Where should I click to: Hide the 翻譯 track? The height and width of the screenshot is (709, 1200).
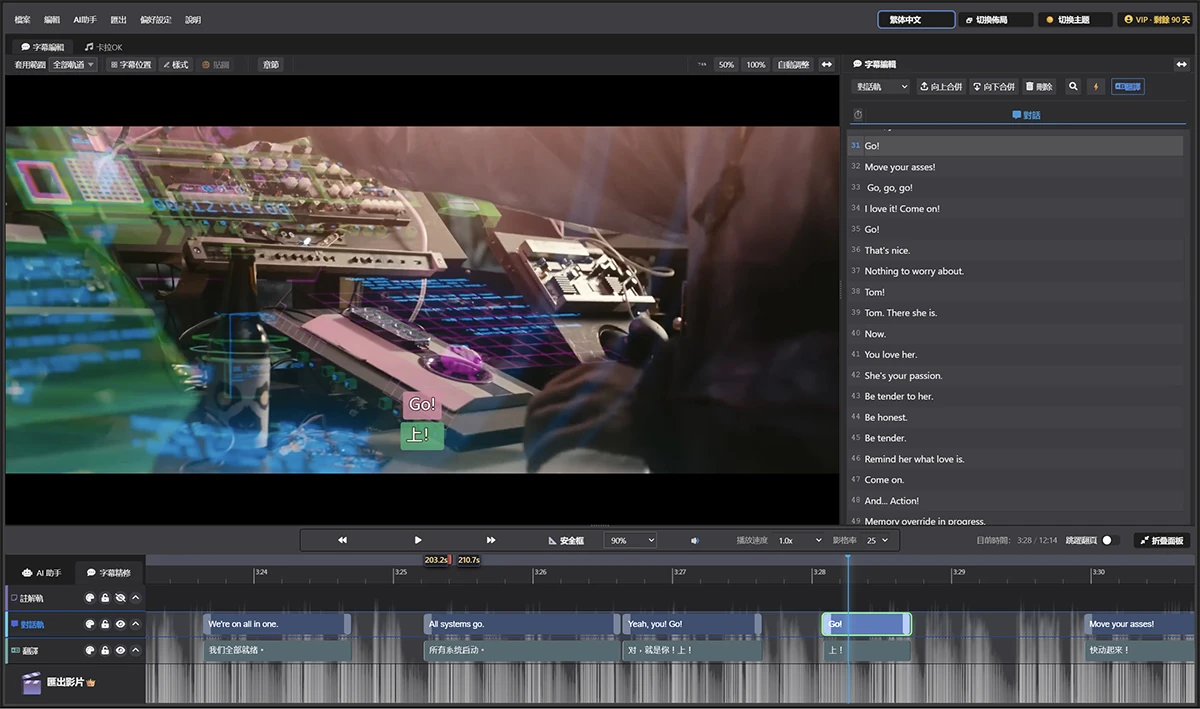120,651
